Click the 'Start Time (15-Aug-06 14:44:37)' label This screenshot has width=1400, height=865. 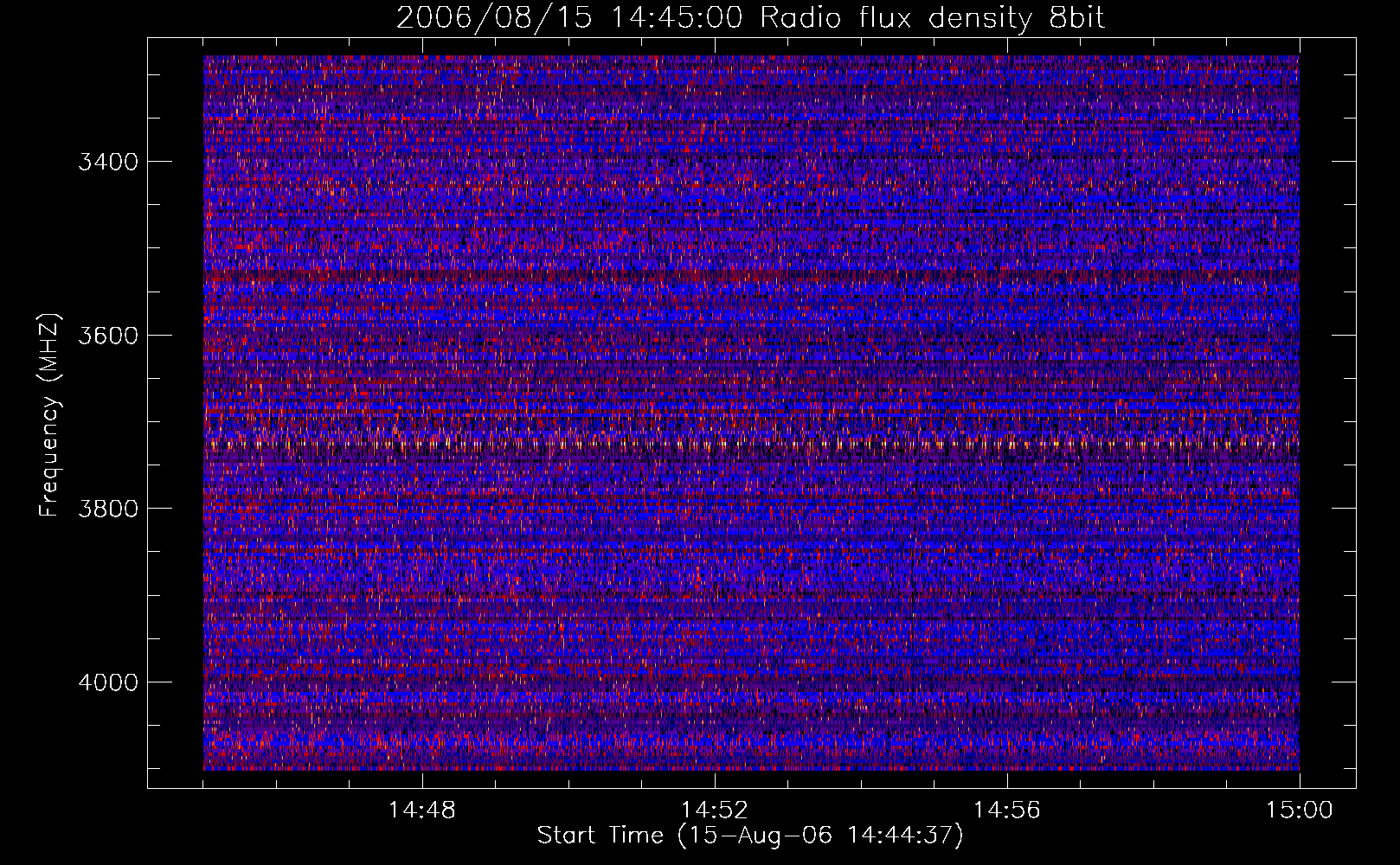tap(750, 836)
